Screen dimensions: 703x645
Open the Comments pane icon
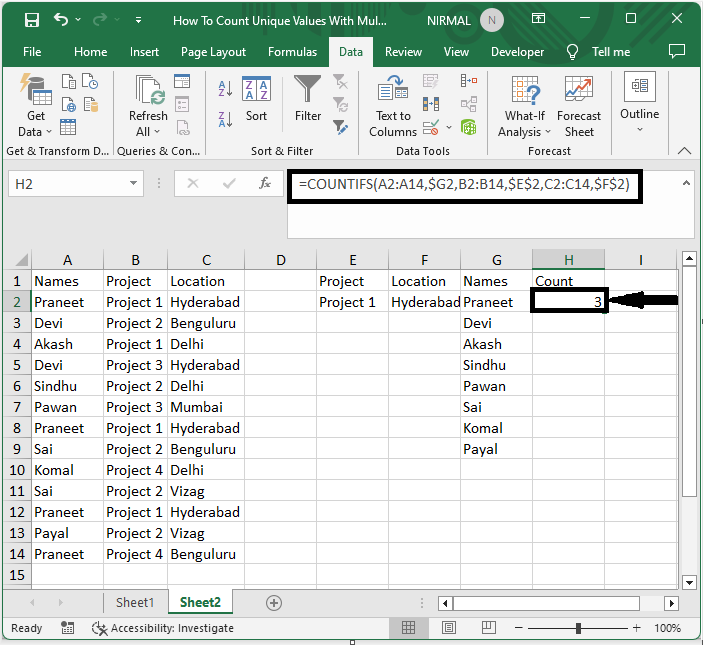(677, 52)
